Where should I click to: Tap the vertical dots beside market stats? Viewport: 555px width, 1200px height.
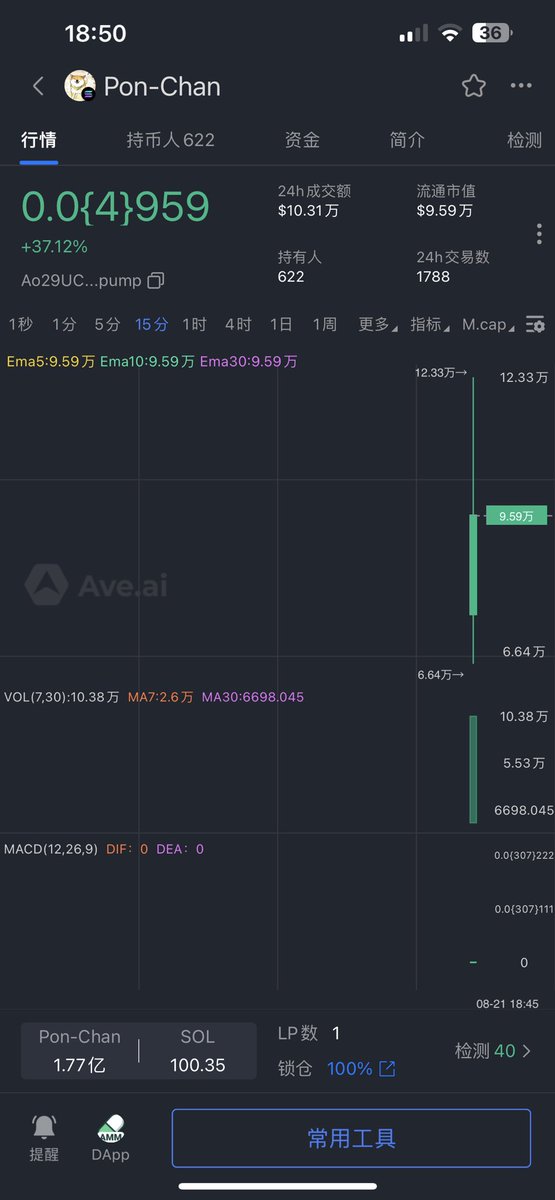coord(539,234)
